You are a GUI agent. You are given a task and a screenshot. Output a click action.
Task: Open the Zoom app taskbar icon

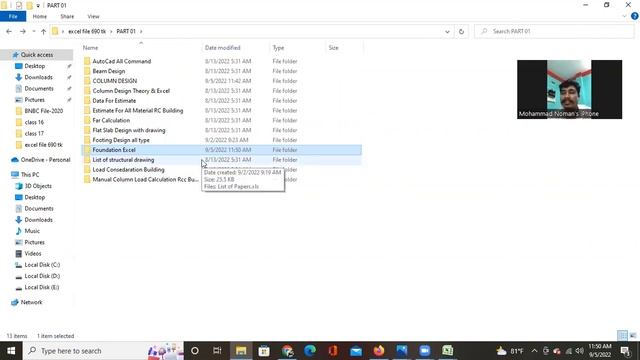[424, 351]
